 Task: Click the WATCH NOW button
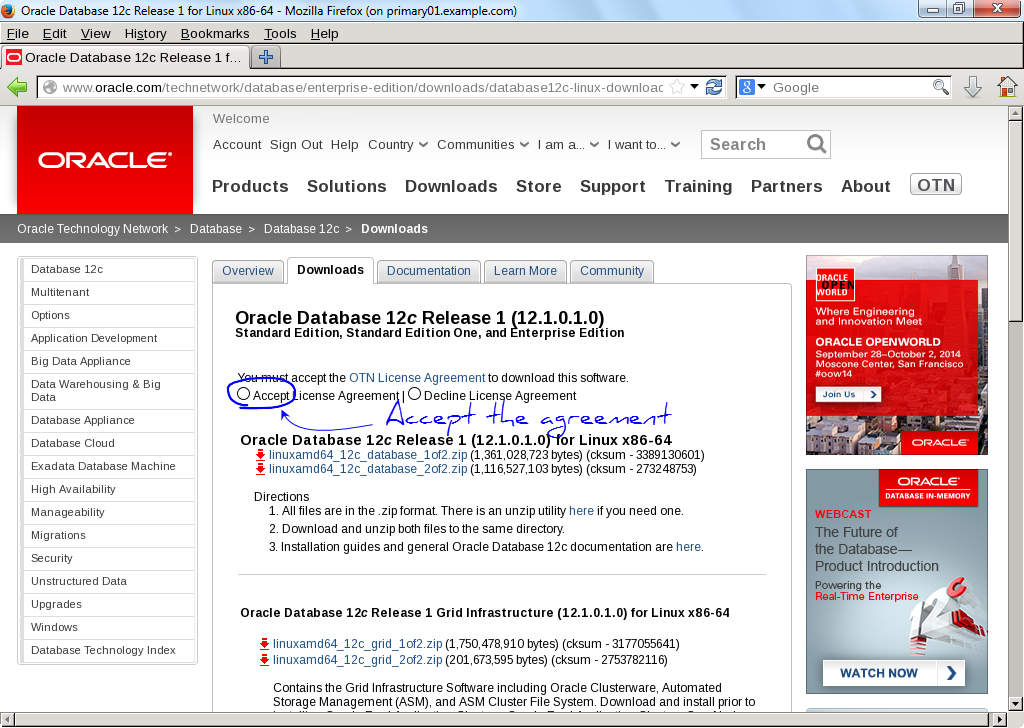893,673
